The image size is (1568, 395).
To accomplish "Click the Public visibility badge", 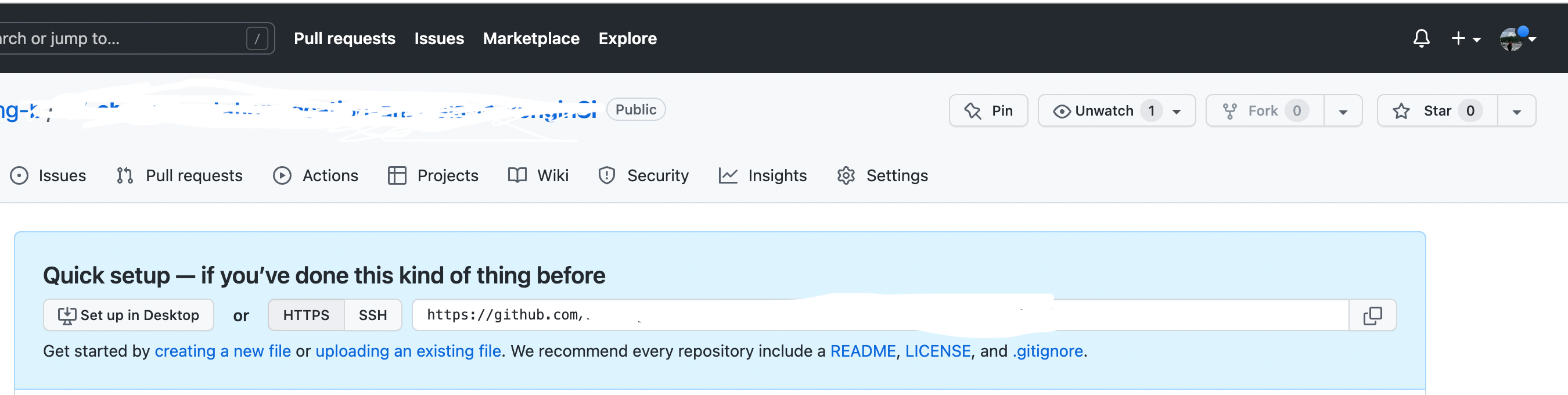I will [635, 110].
